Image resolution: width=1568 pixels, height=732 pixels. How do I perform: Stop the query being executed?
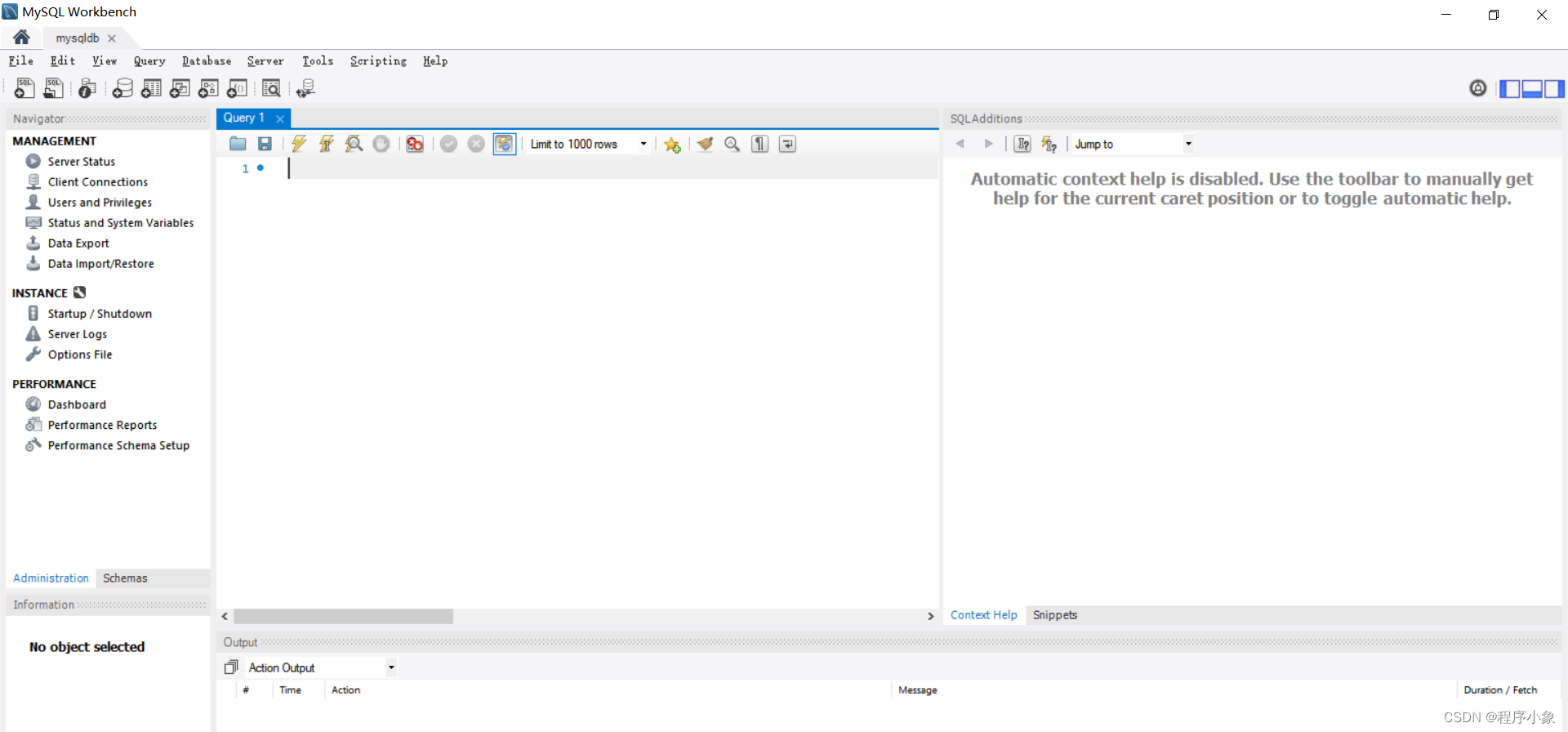coord(381,144)
